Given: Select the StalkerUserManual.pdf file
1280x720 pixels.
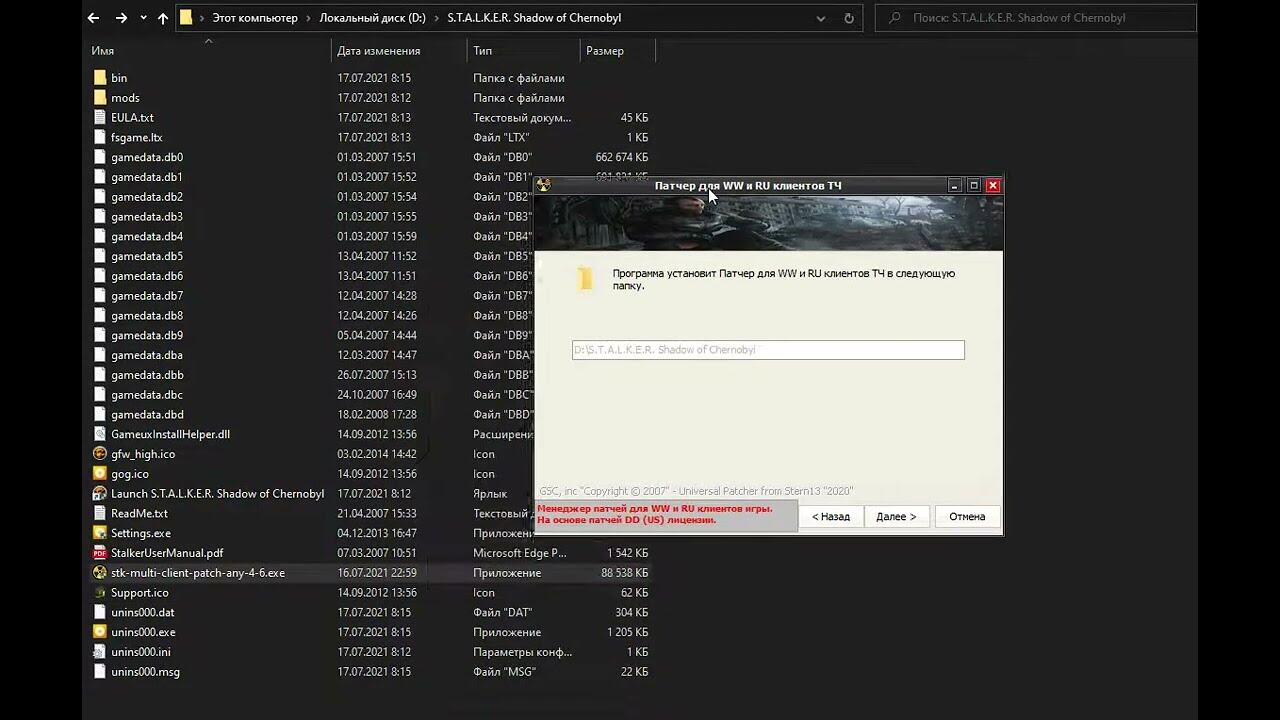Looking at the screenshot, I should point(167,553).
